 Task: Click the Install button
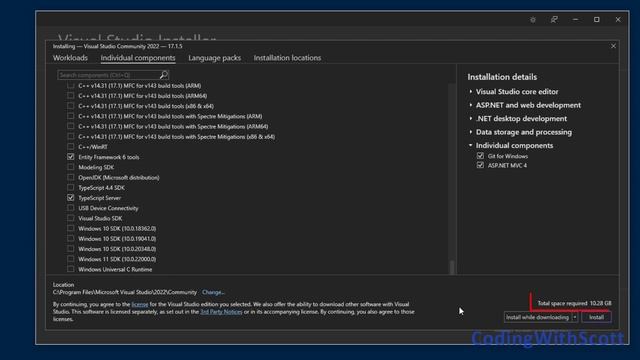[596, 317]
